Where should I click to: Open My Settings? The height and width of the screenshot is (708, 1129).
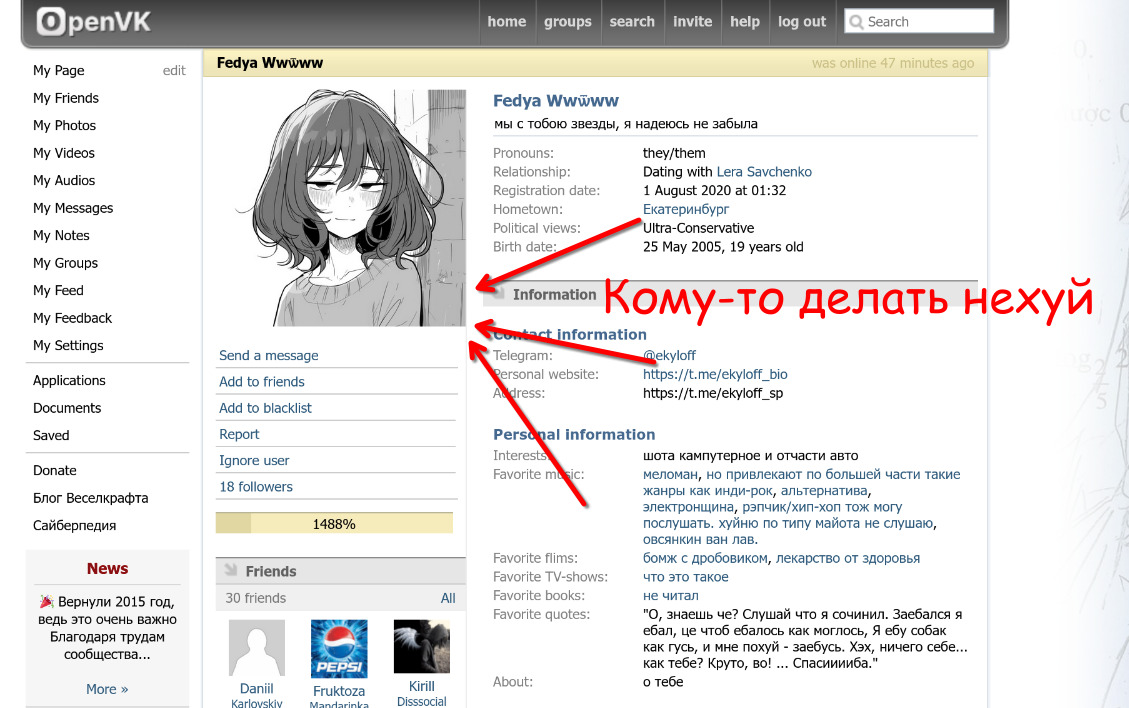68,345
